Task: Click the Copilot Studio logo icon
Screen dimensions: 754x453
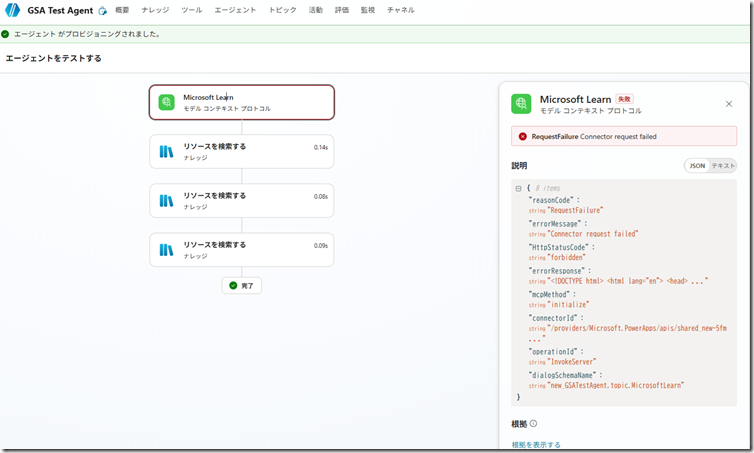Action: point(12,10)
